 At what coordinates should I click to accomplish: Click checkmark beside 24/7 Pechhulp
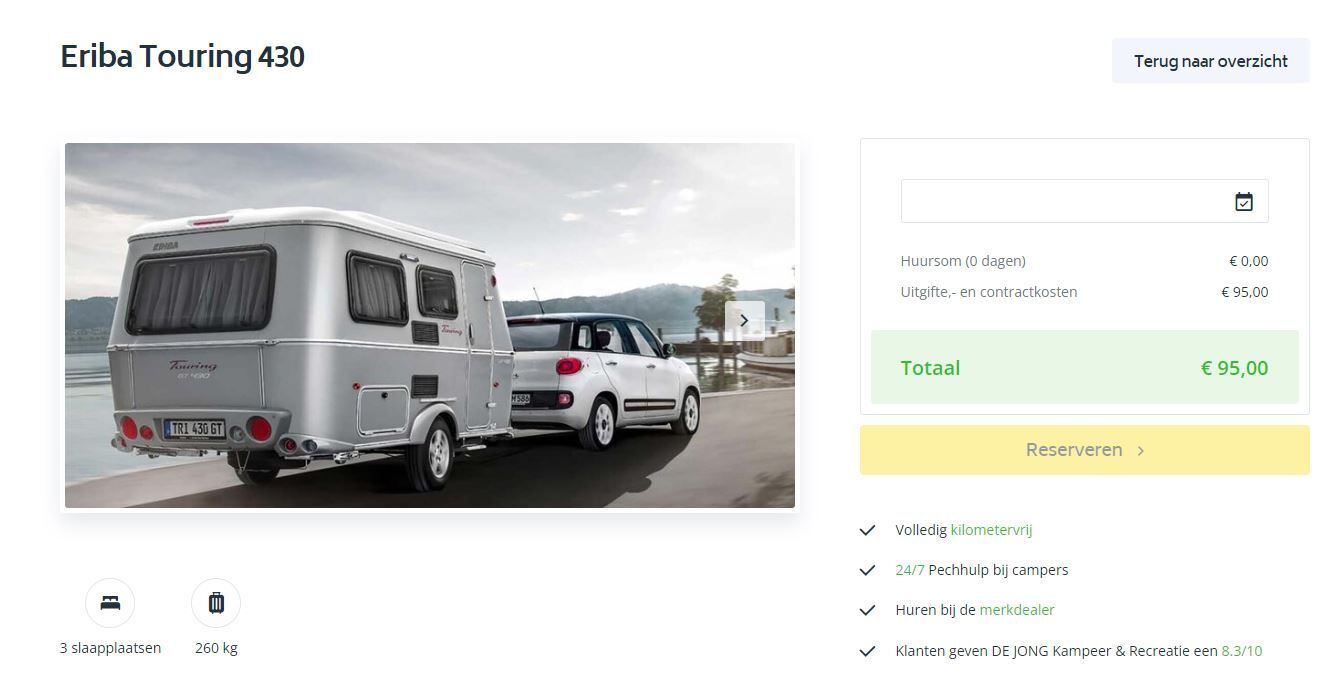coord(868,570)
